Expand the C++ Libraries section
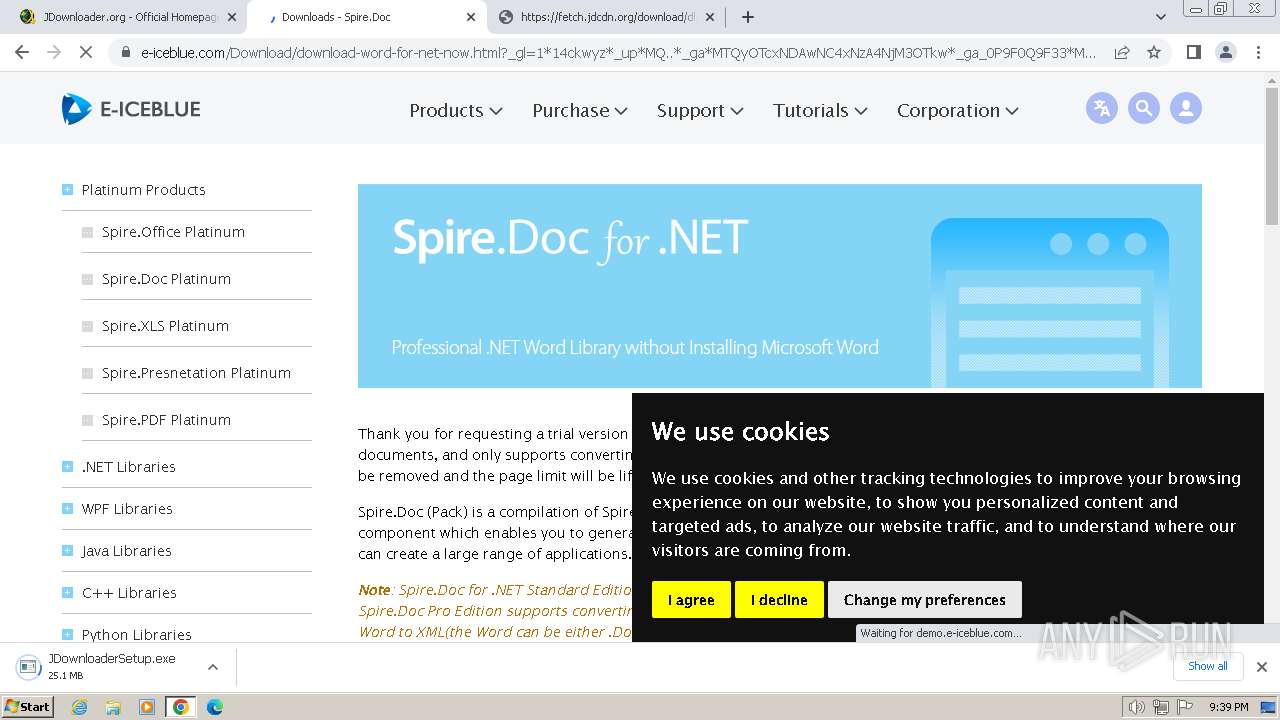1280x720 pixels. point(67,592)
